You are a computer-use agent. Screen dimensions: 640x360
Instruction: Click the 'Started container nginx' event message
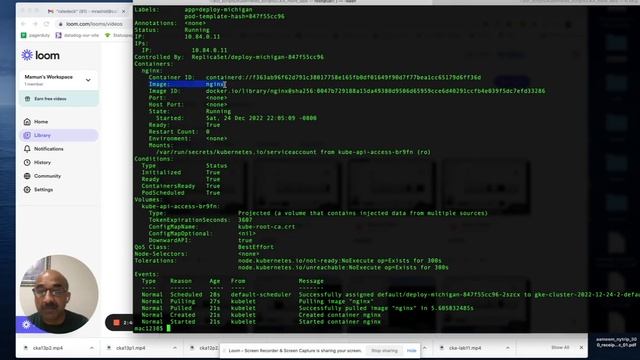340,322
